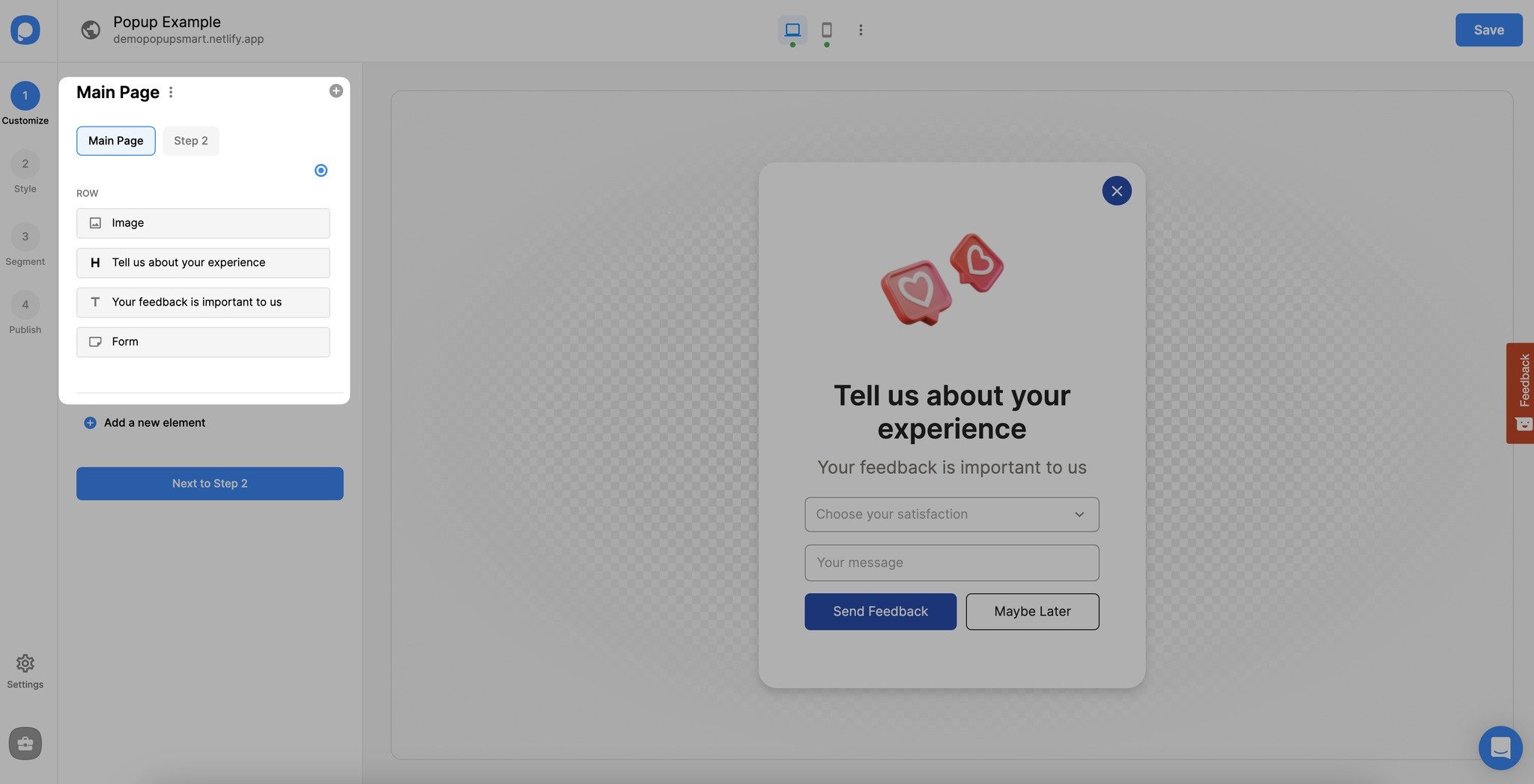Click the Save button
Viewport: 1534px width, 784px height.
tap(1488, 30)
